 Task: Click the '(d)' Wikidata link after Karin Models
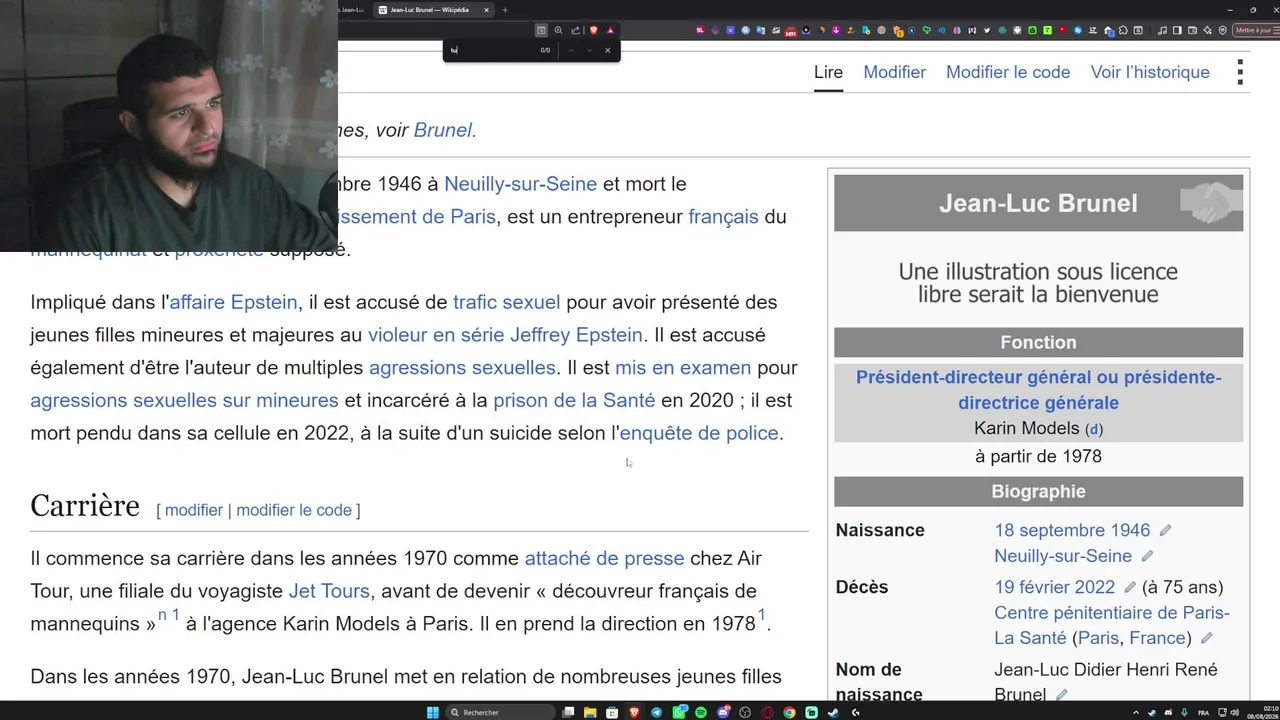click(x=1094, y=429)
